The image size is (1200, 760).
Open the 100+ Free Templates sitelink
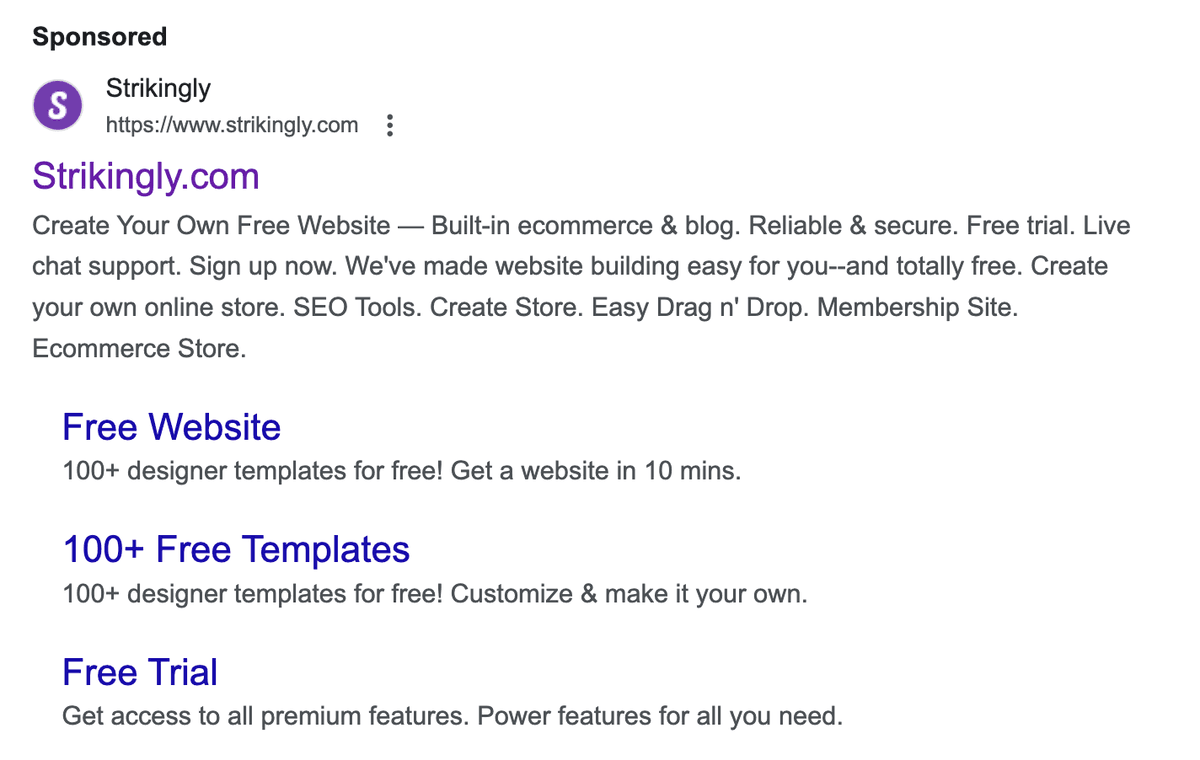click(236, 549)
